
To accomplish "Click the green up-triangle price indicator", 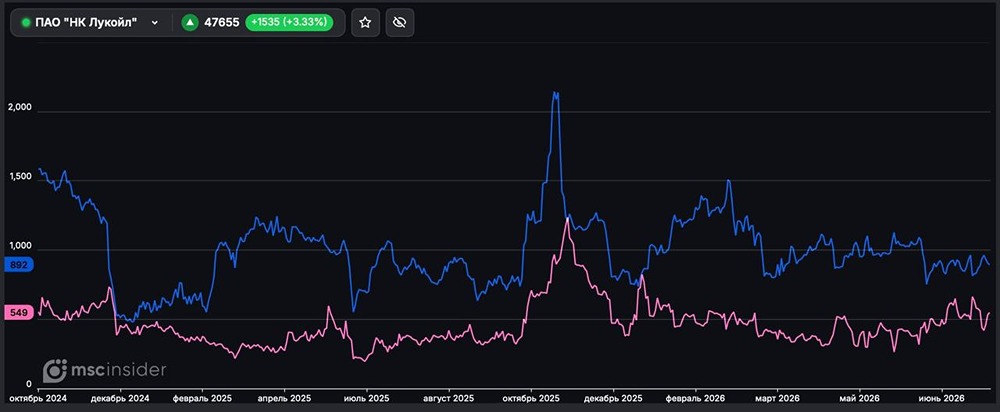I will [189, 23].
